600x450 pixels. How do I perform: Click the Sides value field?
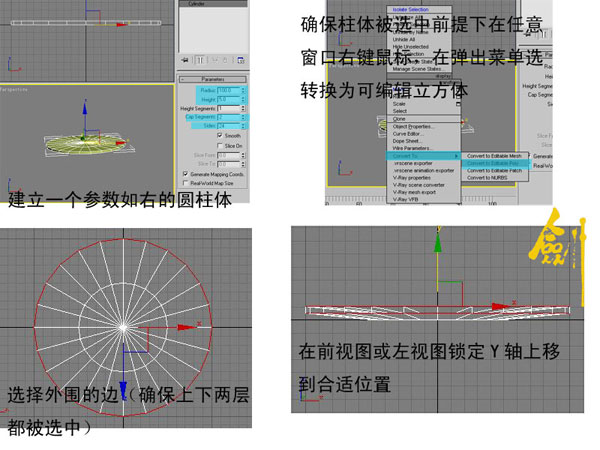pyautogui.click(x=229, y=126)
